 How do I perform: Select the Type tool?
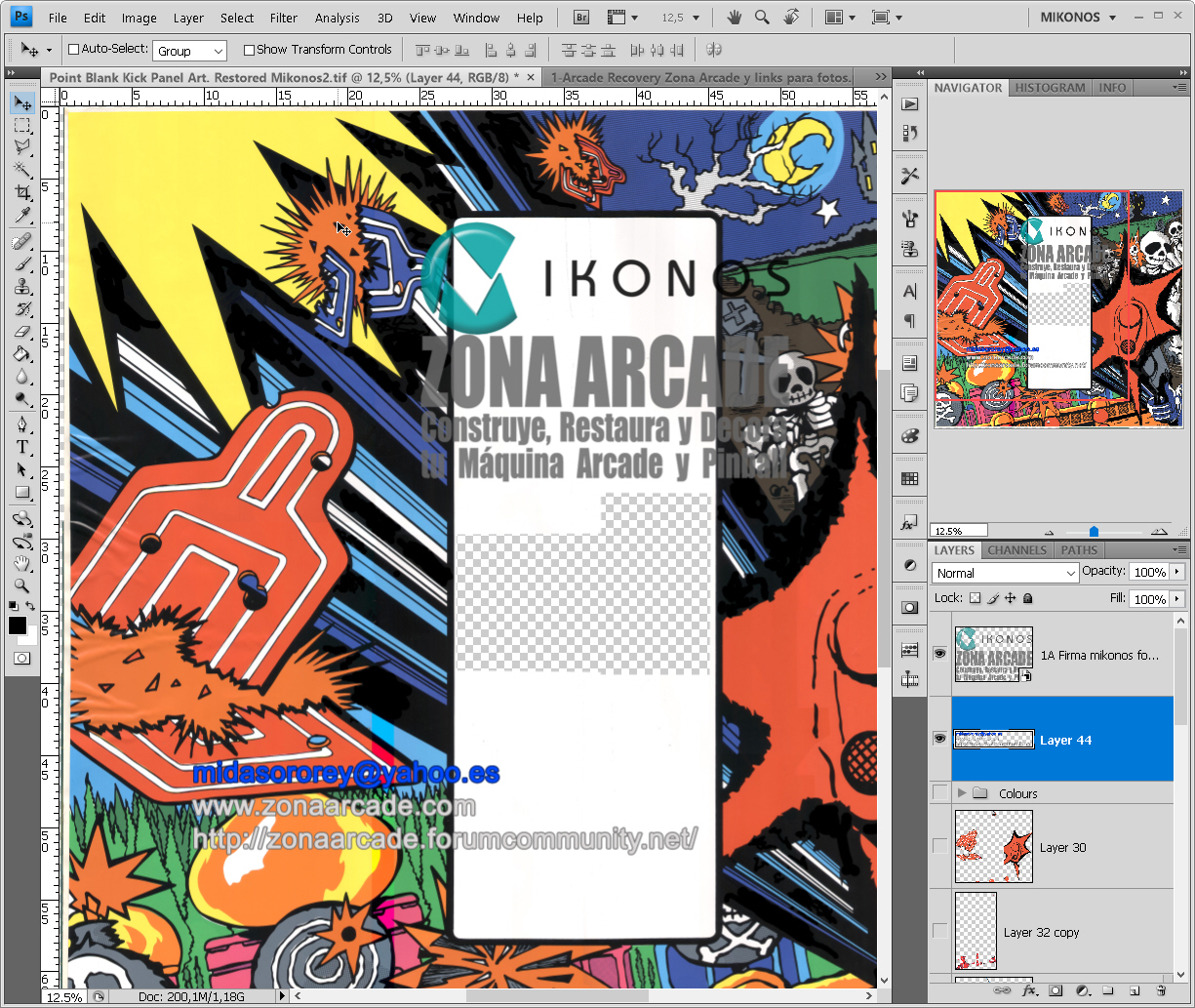(x=21, y=447)
